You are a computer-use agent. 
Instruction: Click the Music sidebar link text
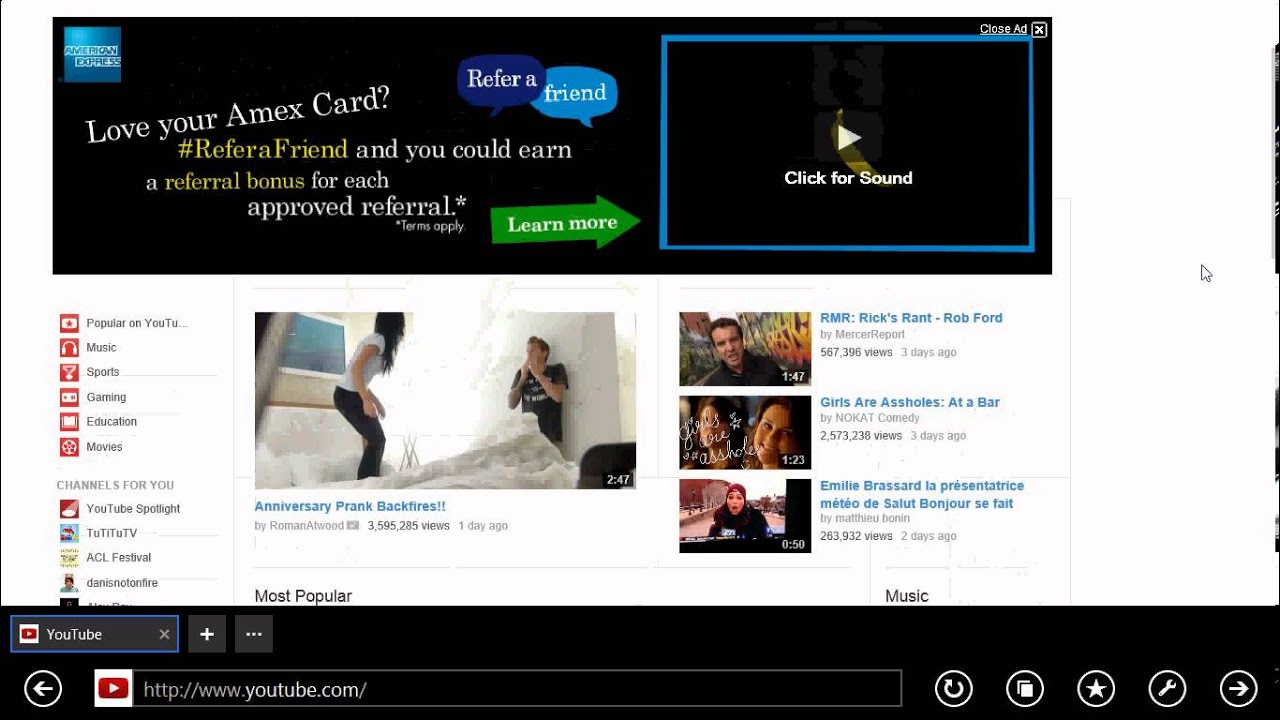pos(101,348)
